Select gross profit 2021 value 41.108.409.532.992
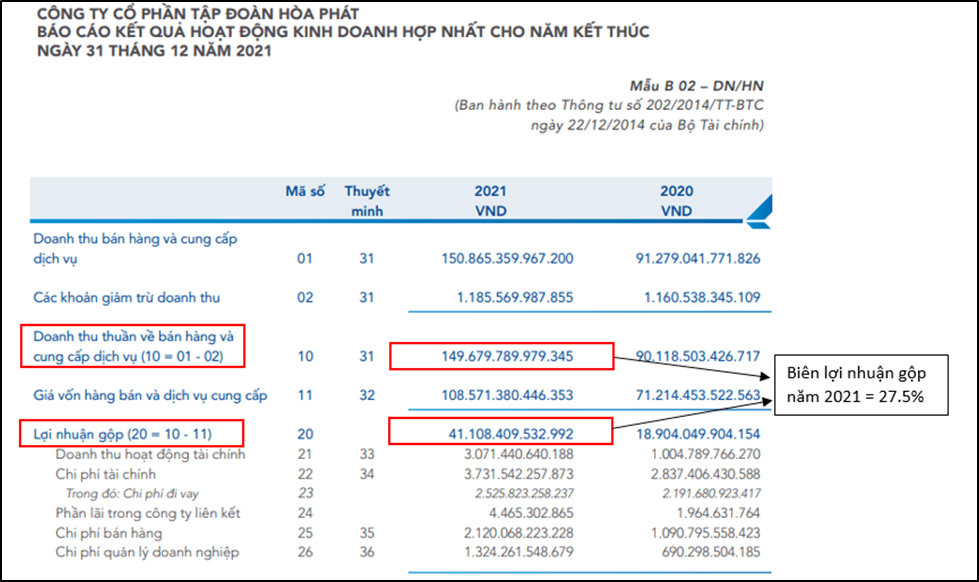The image size is (979, 582). pyautogui.click(x=511, y=434)
